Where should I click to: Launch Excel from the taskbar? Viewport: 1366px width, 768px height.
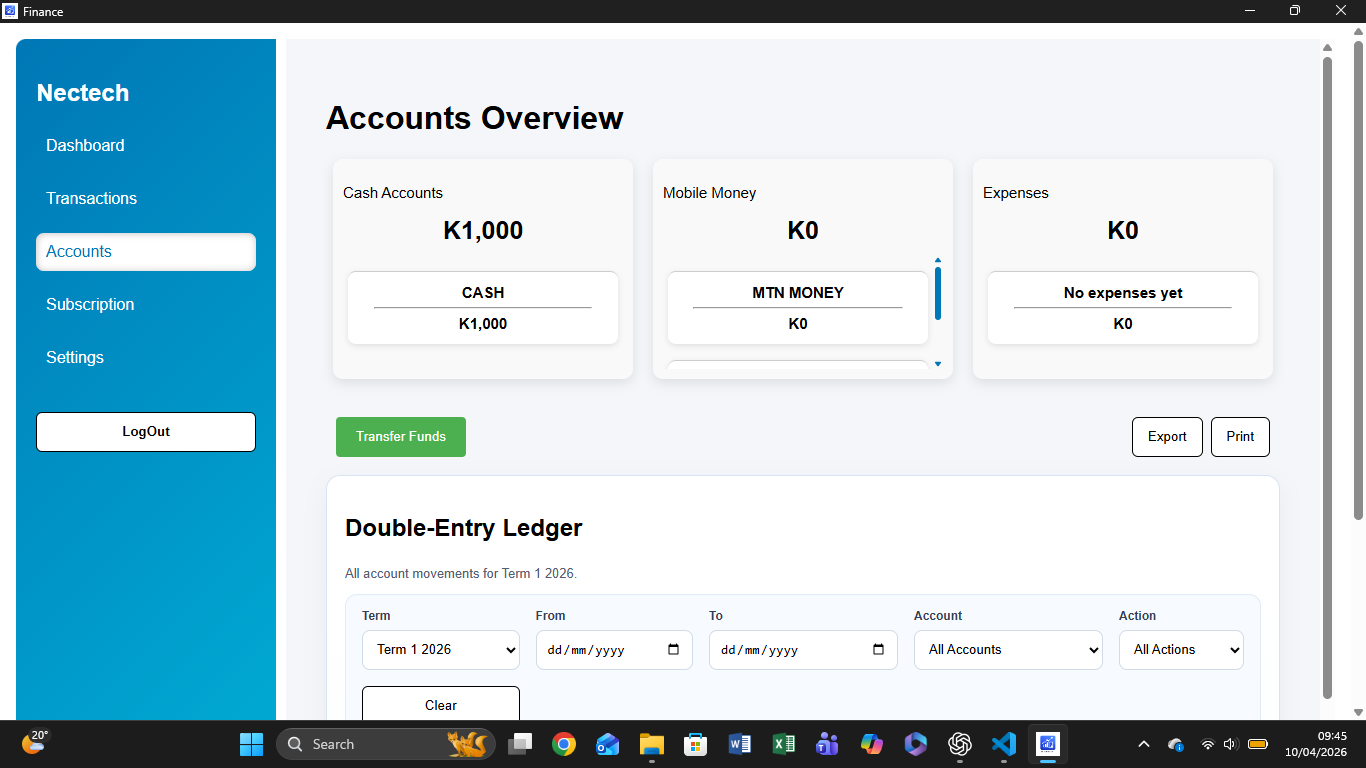click(783, 744)
